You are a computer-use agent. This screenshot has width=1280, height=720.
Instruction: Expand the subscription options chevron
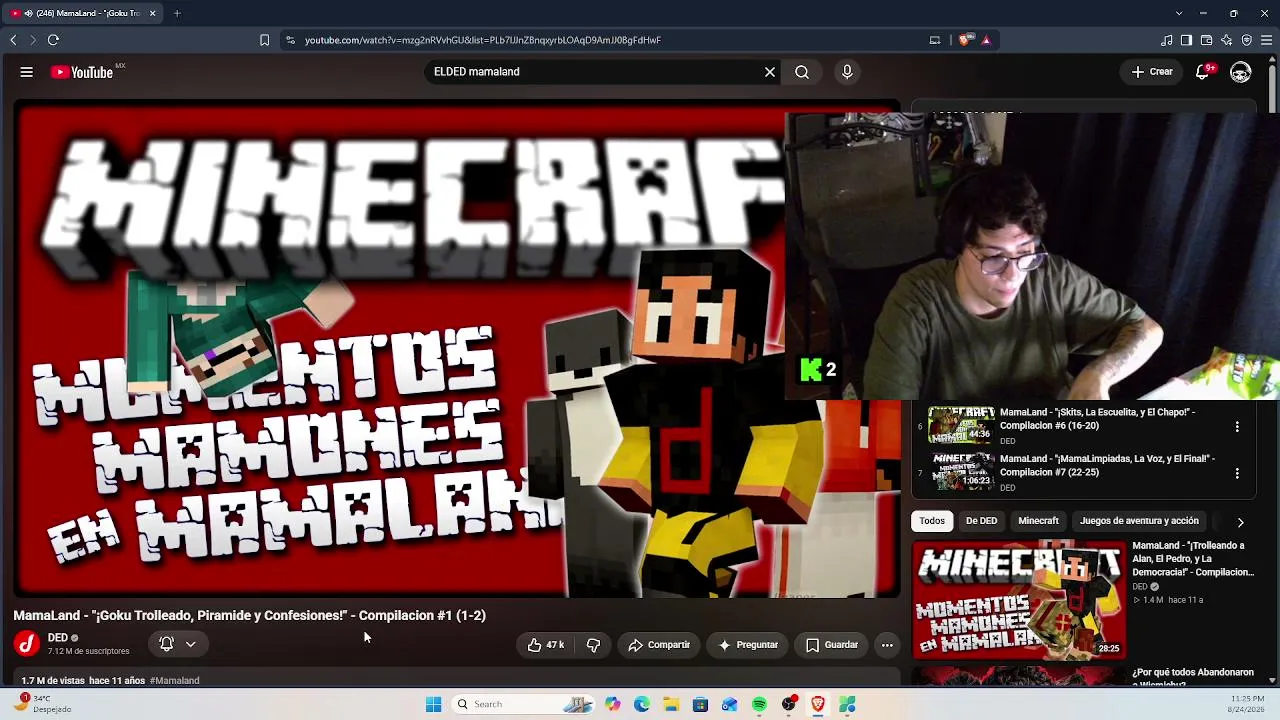click(x=190, y=645)
